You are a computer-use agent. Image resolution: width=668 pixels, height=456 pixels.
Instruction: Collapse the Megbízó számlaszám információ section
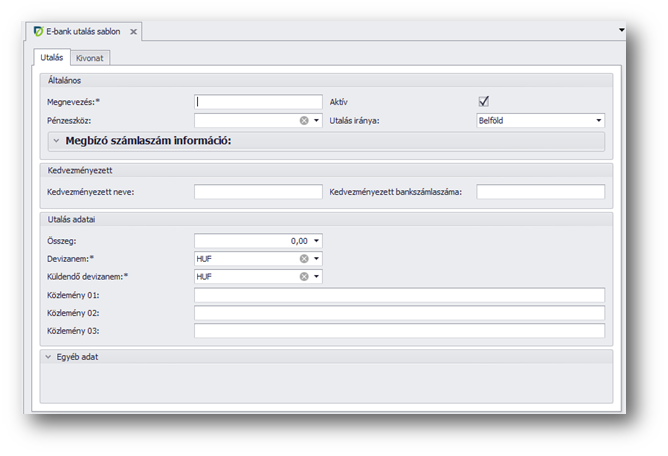[x=56, y=141]
